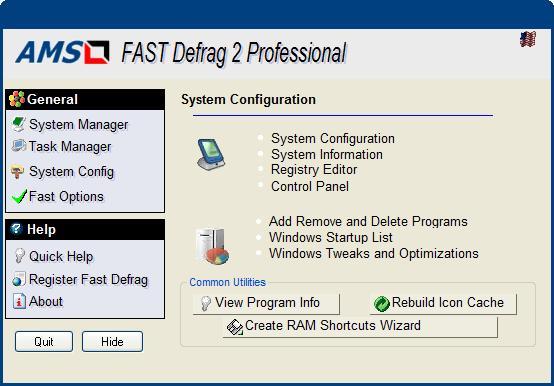The height and width of the screenshot is (386, 554).
Task: Click the System Config signpost icon
Action: (x=18, y=172)
